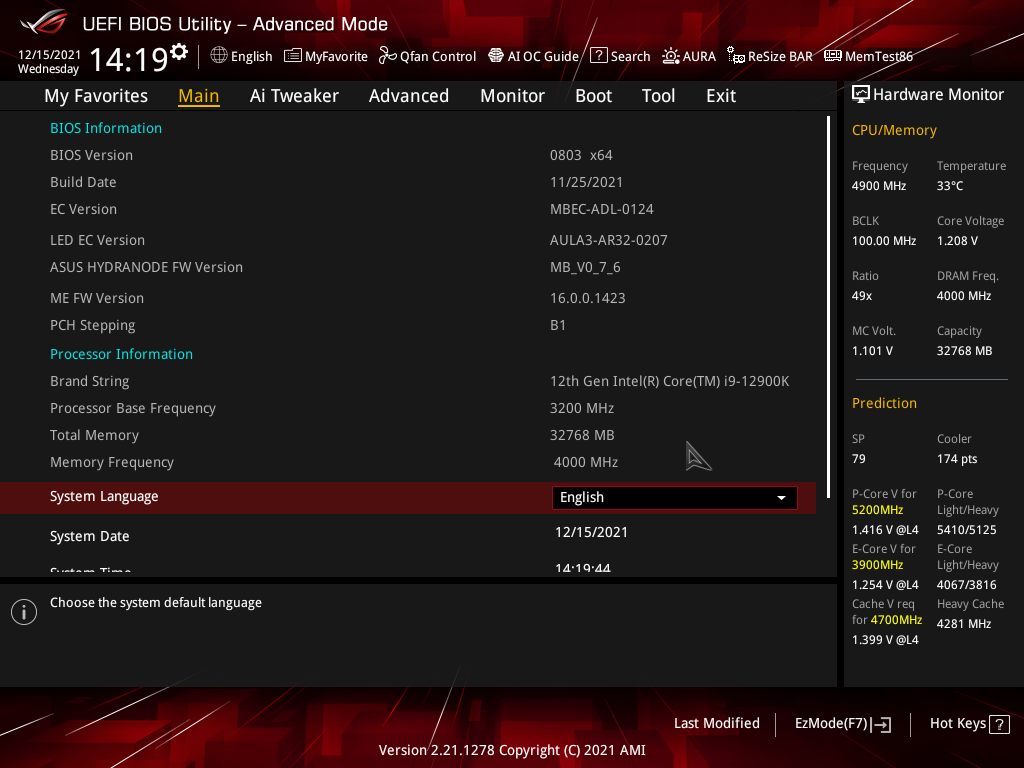The height and width of the screenshot is (768, 1024).
Task: Select the Exit tab
Action: click(721, 95)
